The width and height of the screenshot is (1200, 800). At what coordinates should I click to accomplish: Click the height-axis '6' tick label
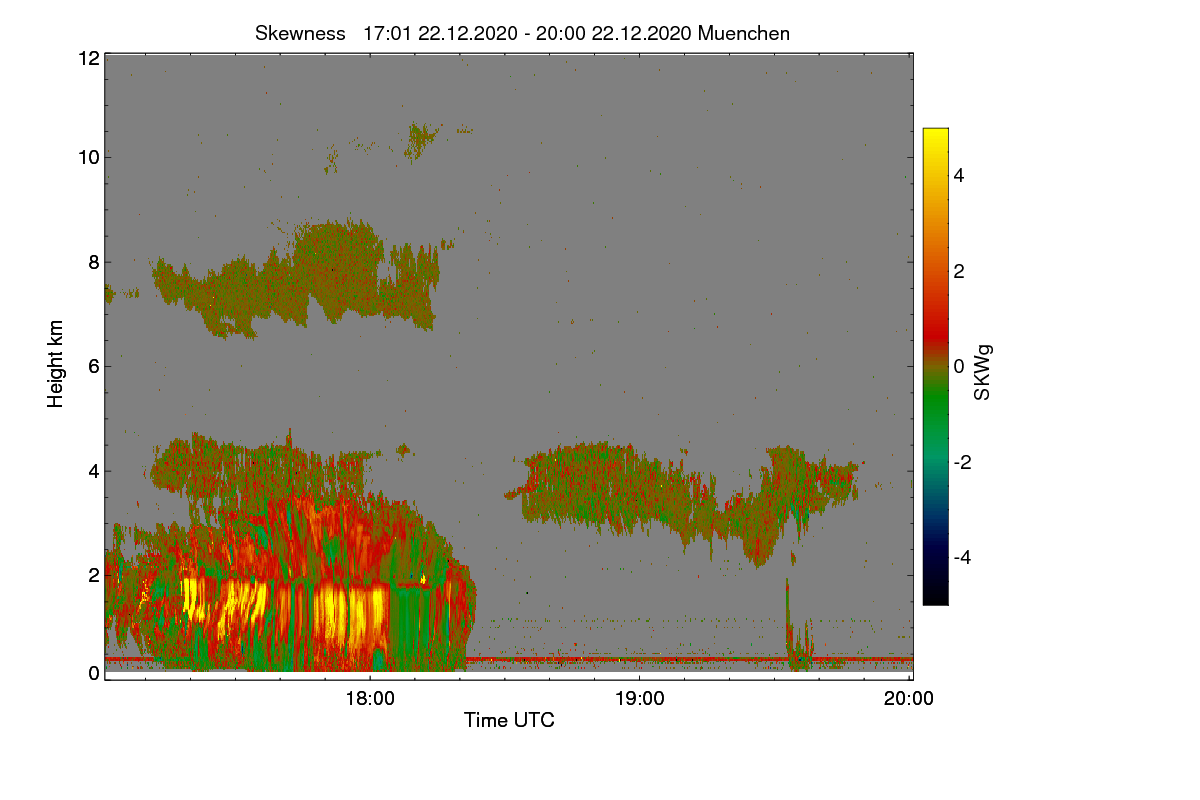93,366
